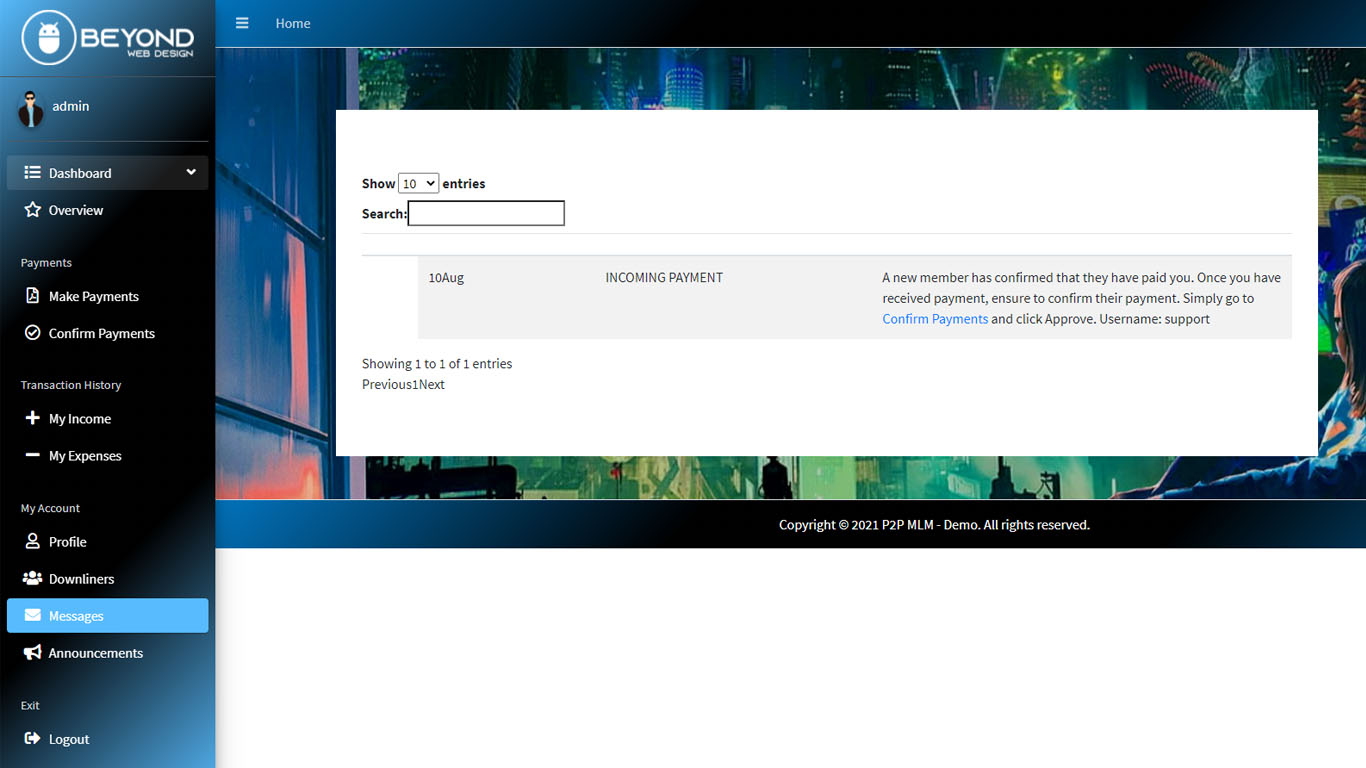The image size is (1366, 768).
Task: Click the admin user avatar
Action: [x=31, y=108]
